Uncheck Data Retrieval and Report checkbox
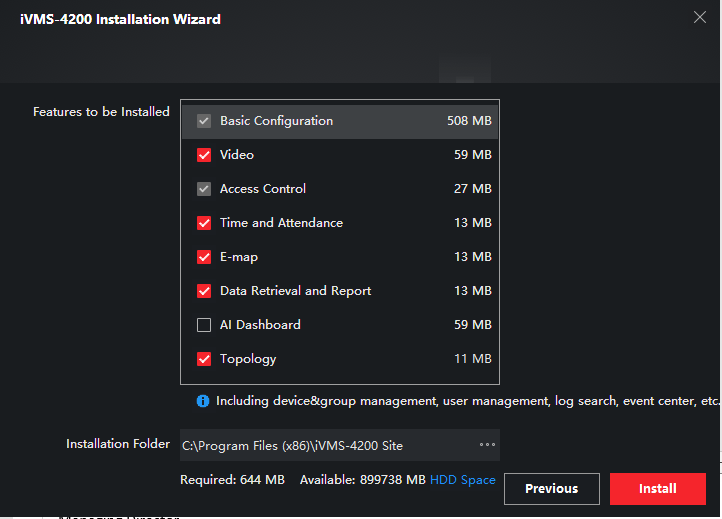 coord(204,291)
